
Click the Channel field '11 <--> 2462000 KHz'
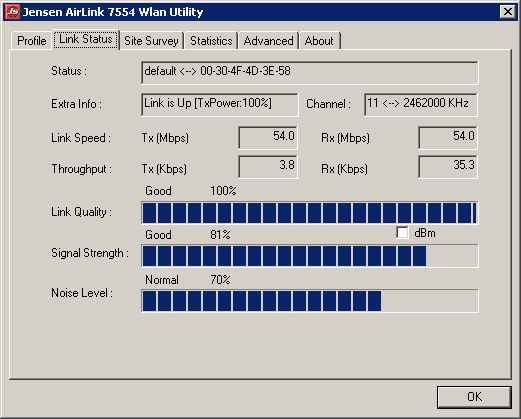421,105
